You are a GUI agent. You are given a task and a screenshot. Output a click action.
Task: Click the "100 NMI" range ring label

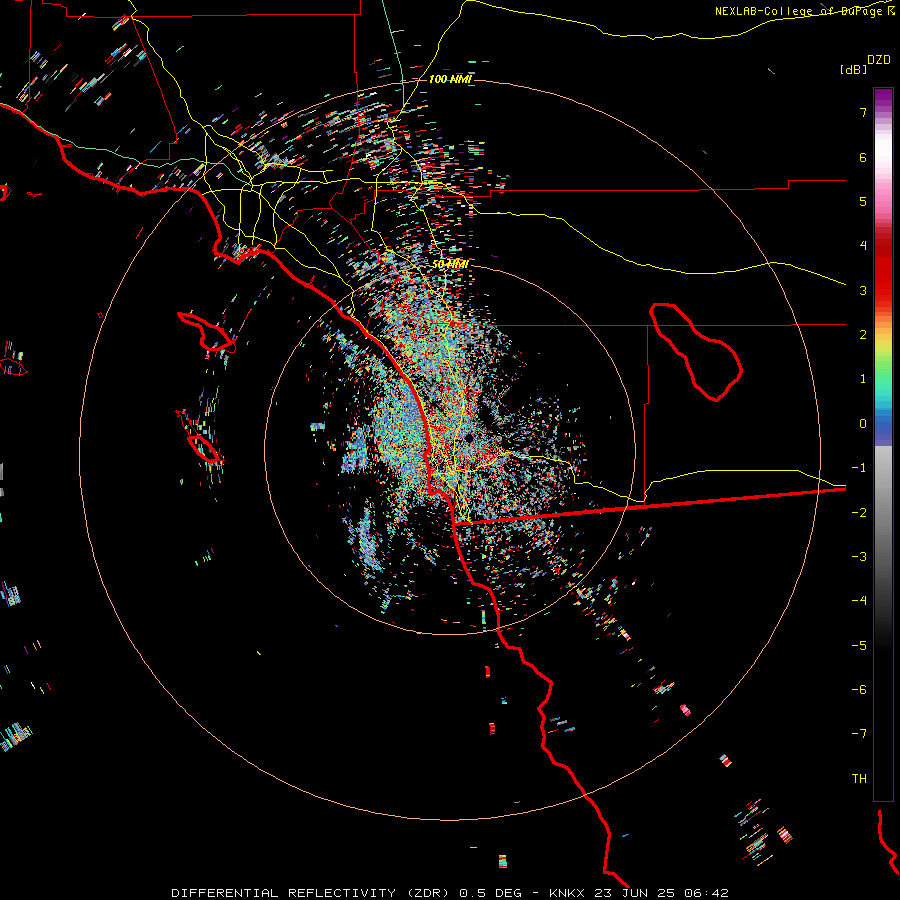451,79
